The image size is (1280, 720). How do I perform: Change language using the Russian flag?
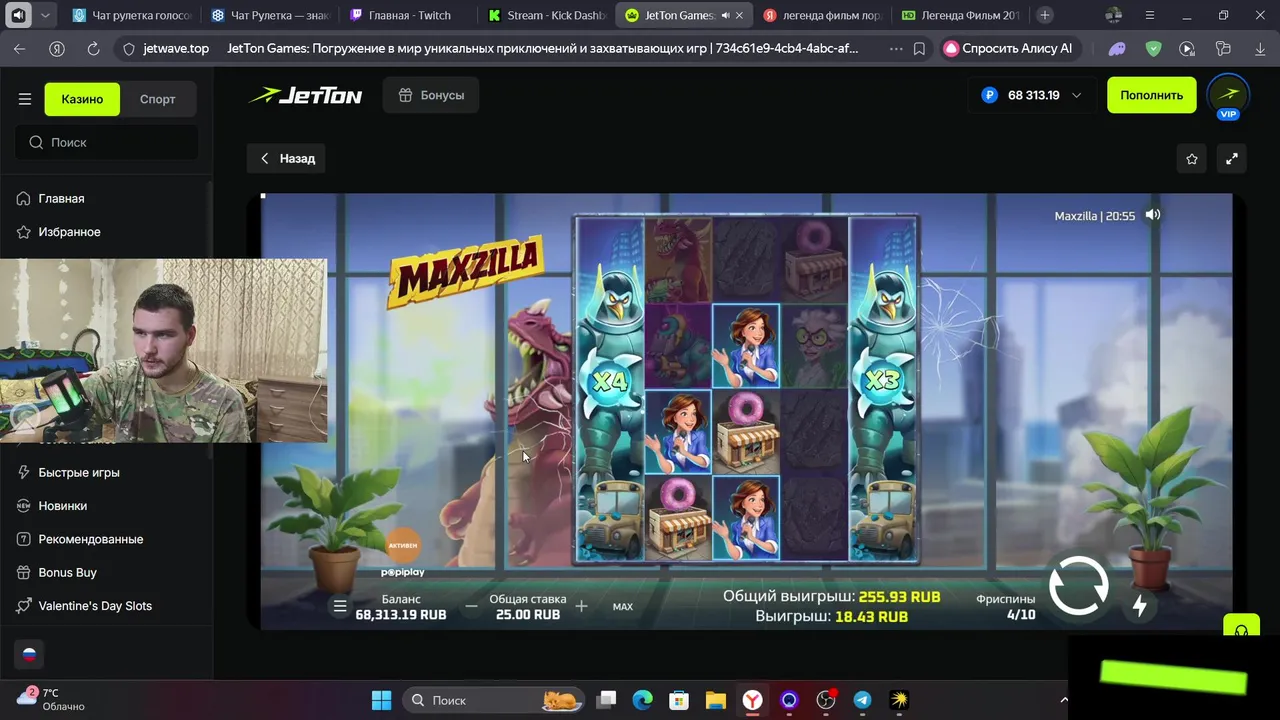point(29,655)
